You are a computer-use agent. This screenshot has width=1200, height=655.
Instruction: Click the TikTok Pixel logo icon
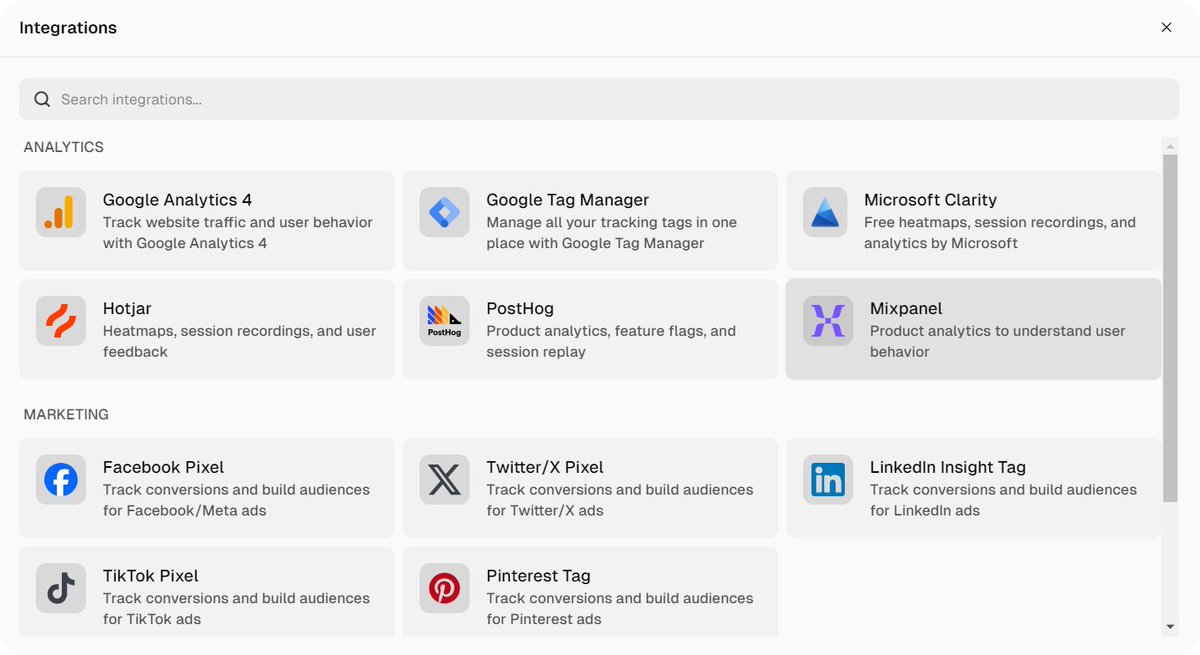click(x=61, y=588)
